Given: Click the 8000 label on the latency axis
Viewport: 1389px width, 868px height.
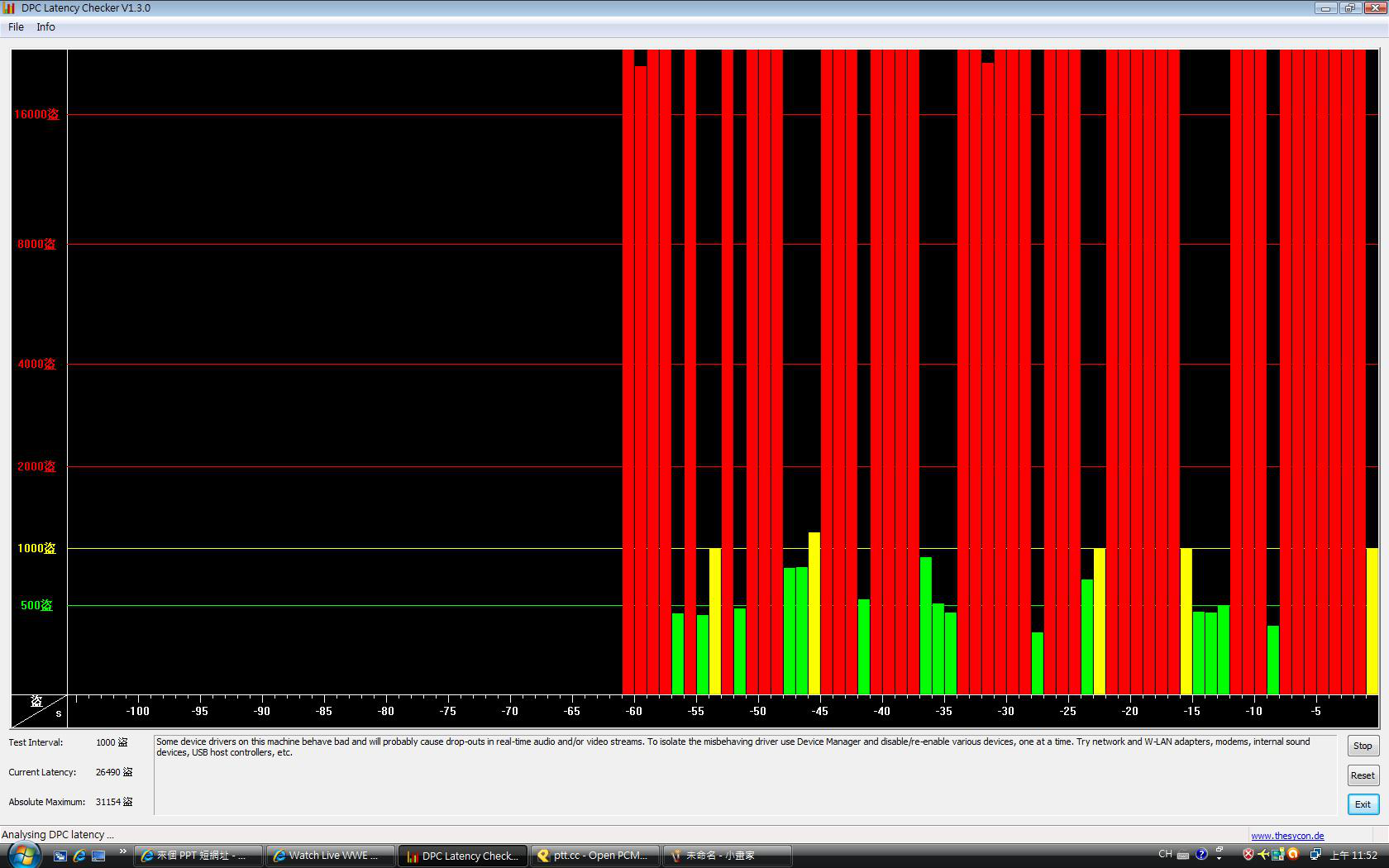Looking at the screenshot, I should coord(36,244).
